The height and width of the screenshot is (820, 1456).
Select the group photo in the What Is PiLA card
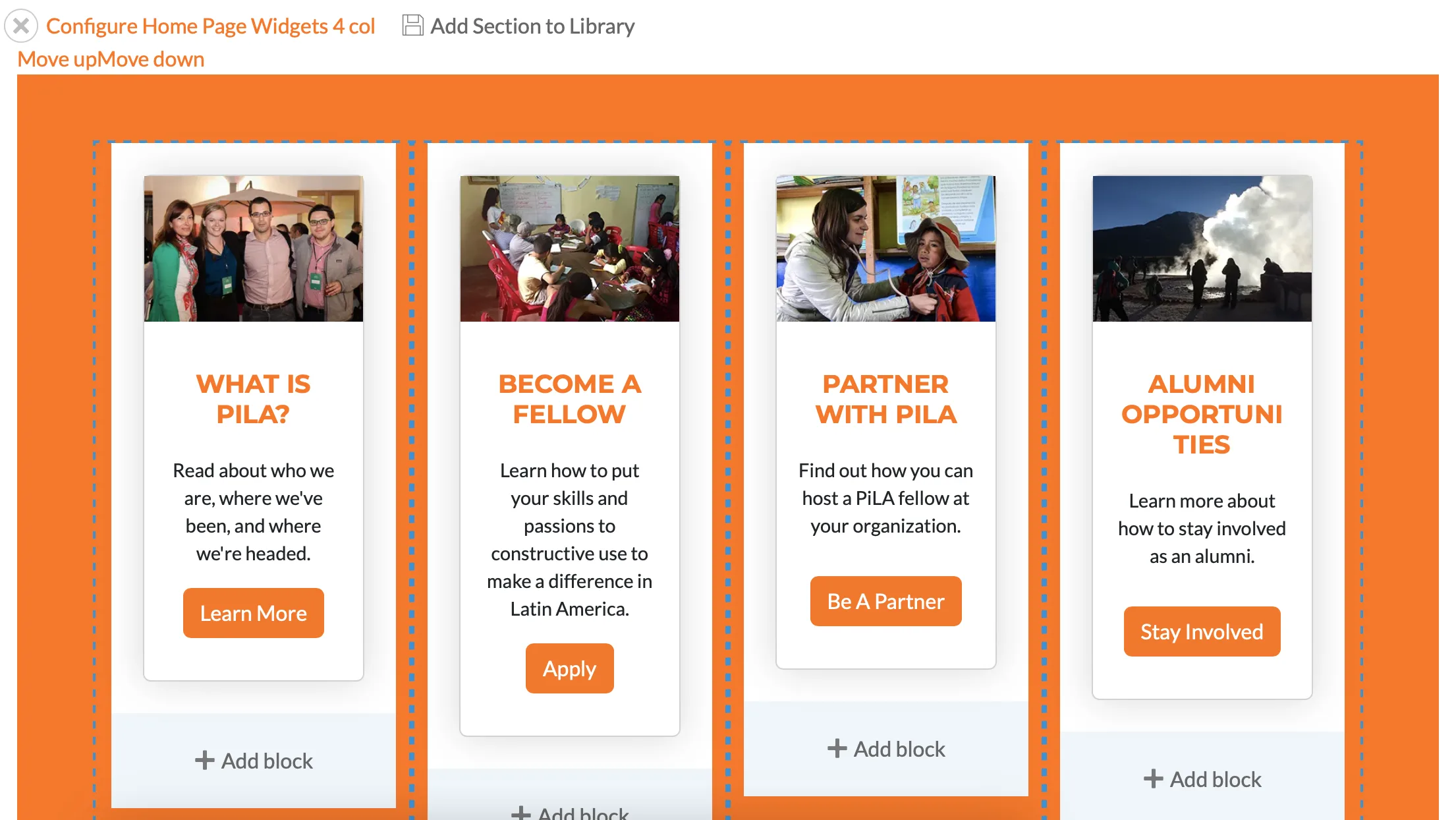click(254, 249)
